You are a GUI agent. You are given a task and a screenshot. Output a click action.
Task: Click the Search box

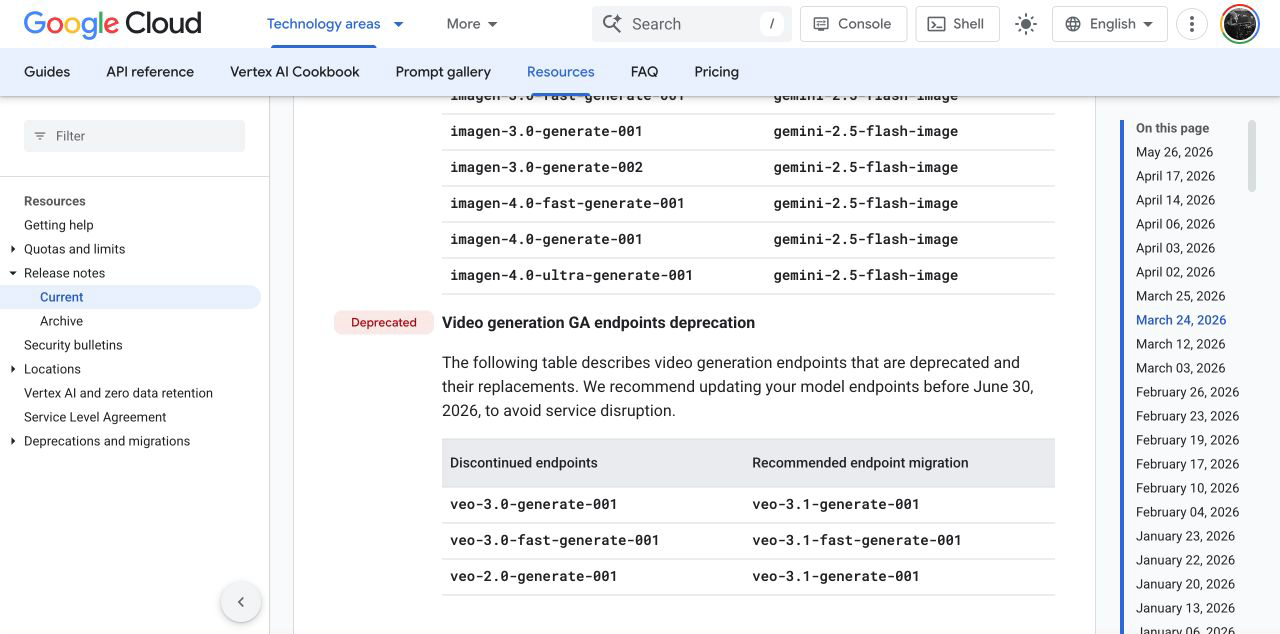pyautogui.click(x=692, y=24)
